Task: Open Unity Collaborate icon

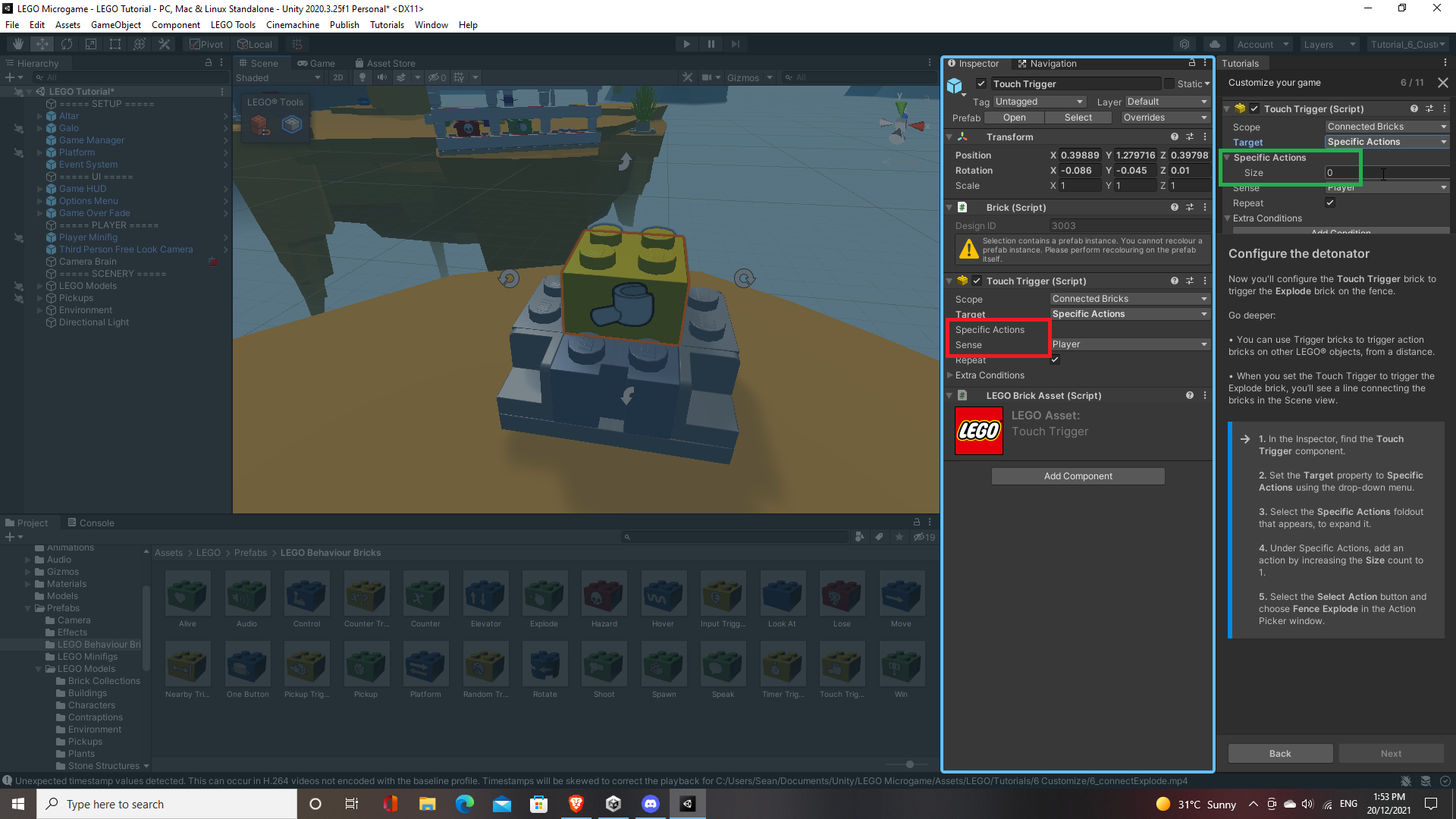Action: point(1185,44)
